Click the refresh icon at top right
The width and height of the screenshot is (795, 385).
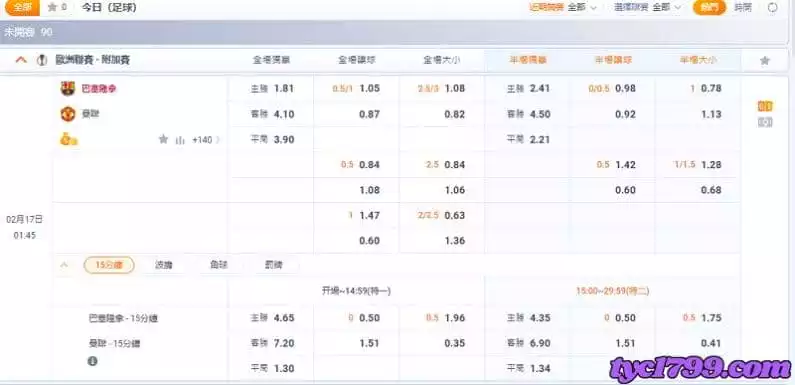[773, 8]
